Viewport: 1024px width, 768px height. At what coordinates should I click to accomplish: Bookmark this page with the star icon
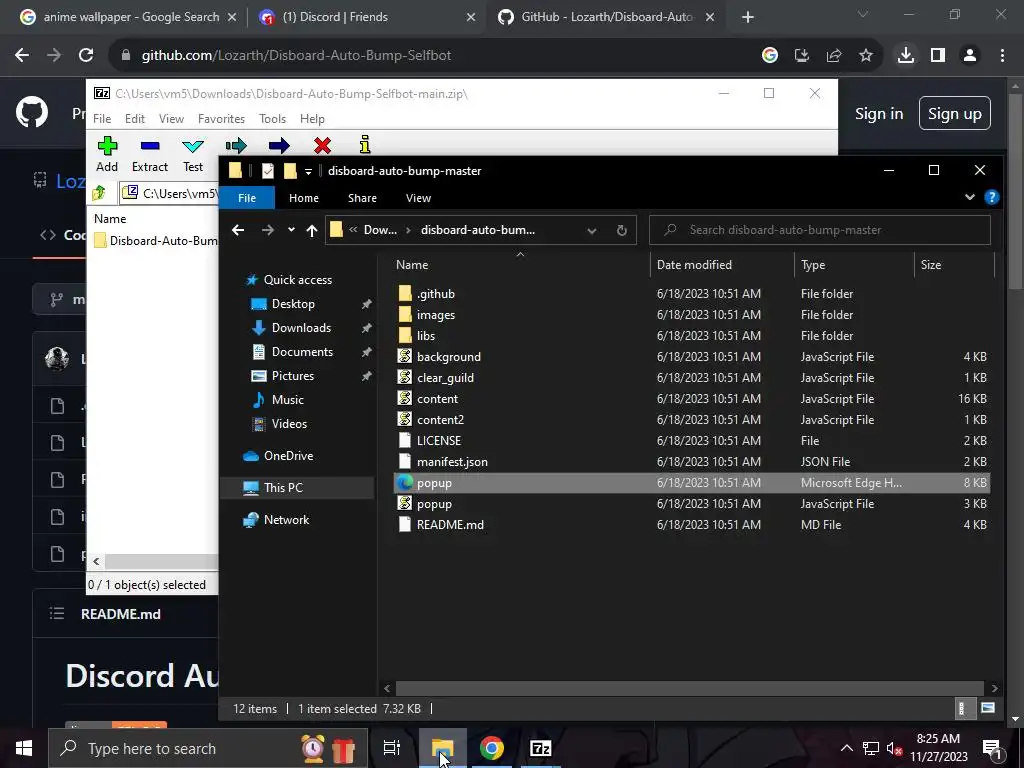click(x=866, y=56)
